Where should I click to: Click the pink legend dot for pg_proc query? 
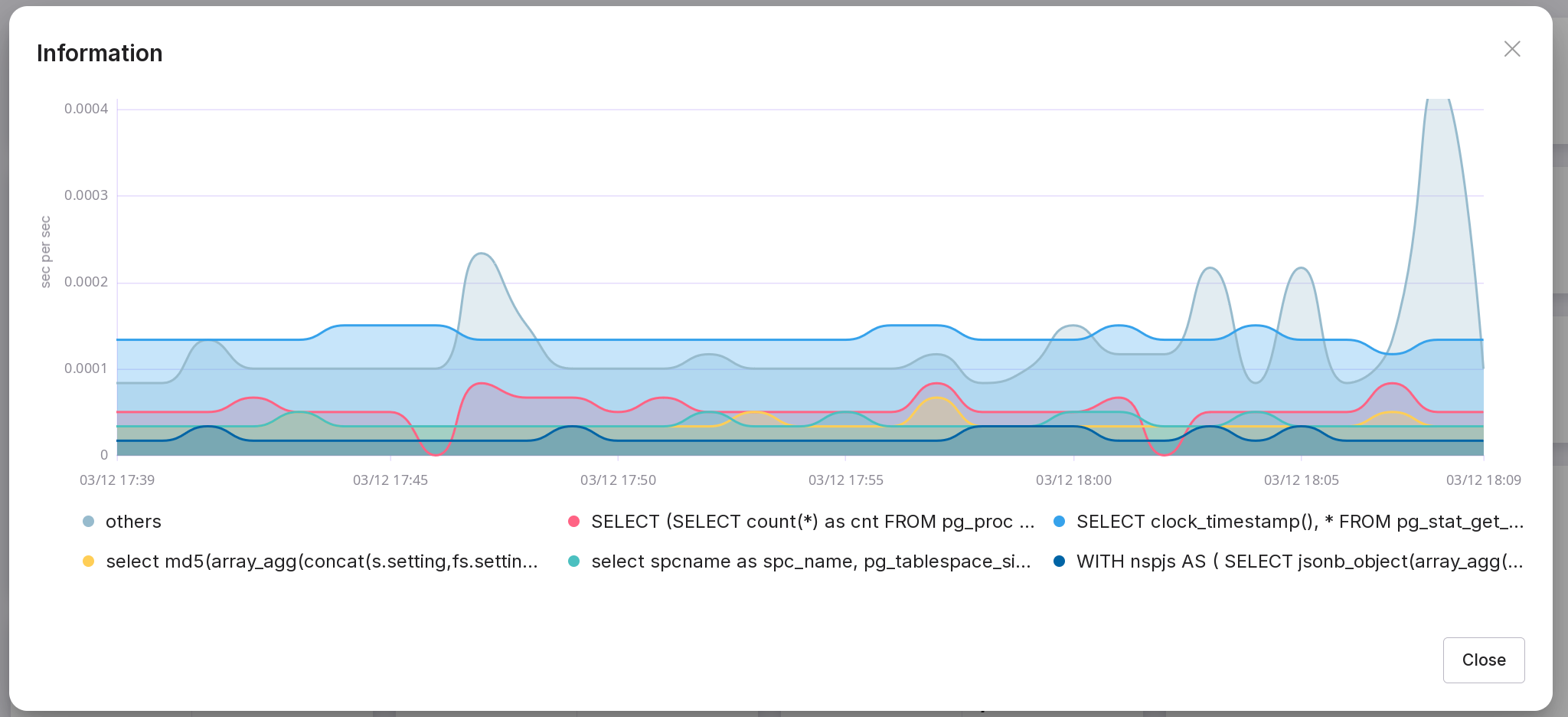coord(573,522)
